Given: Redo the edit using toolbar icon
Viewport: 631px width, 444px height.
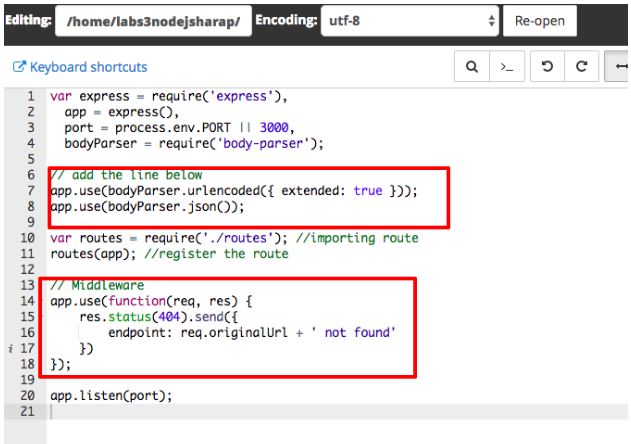Looking at the screenshot, I should coord(580,67).
